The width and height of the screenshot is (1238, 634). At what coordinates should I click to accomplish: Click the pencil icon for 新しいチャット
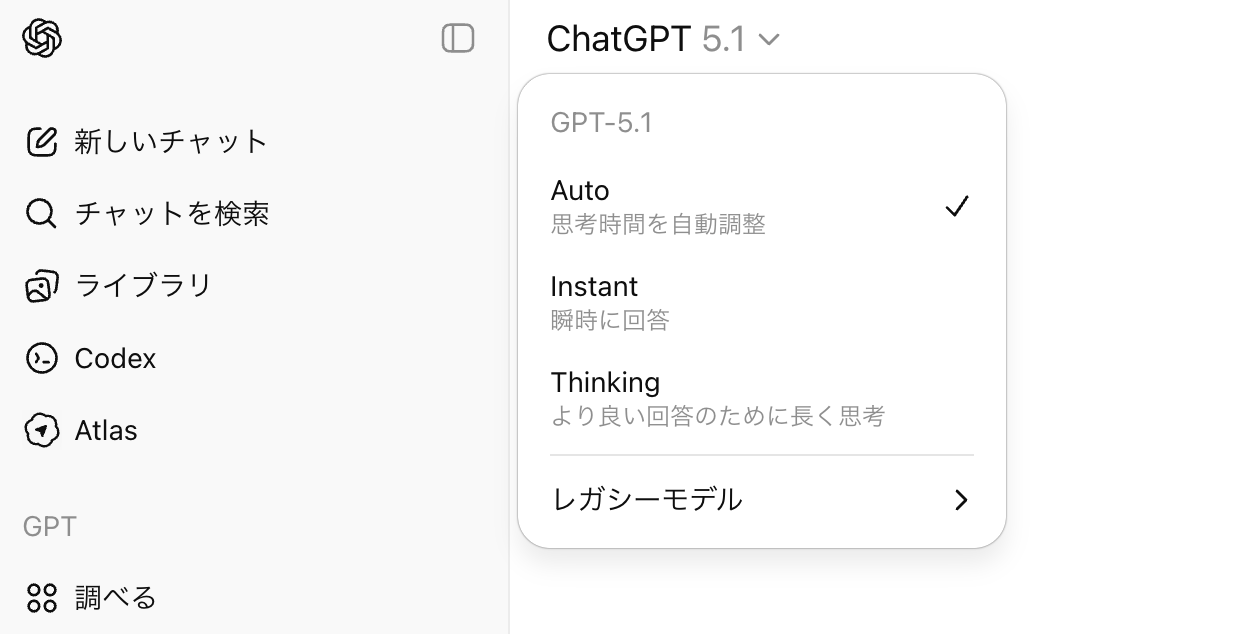click(41, 141)
